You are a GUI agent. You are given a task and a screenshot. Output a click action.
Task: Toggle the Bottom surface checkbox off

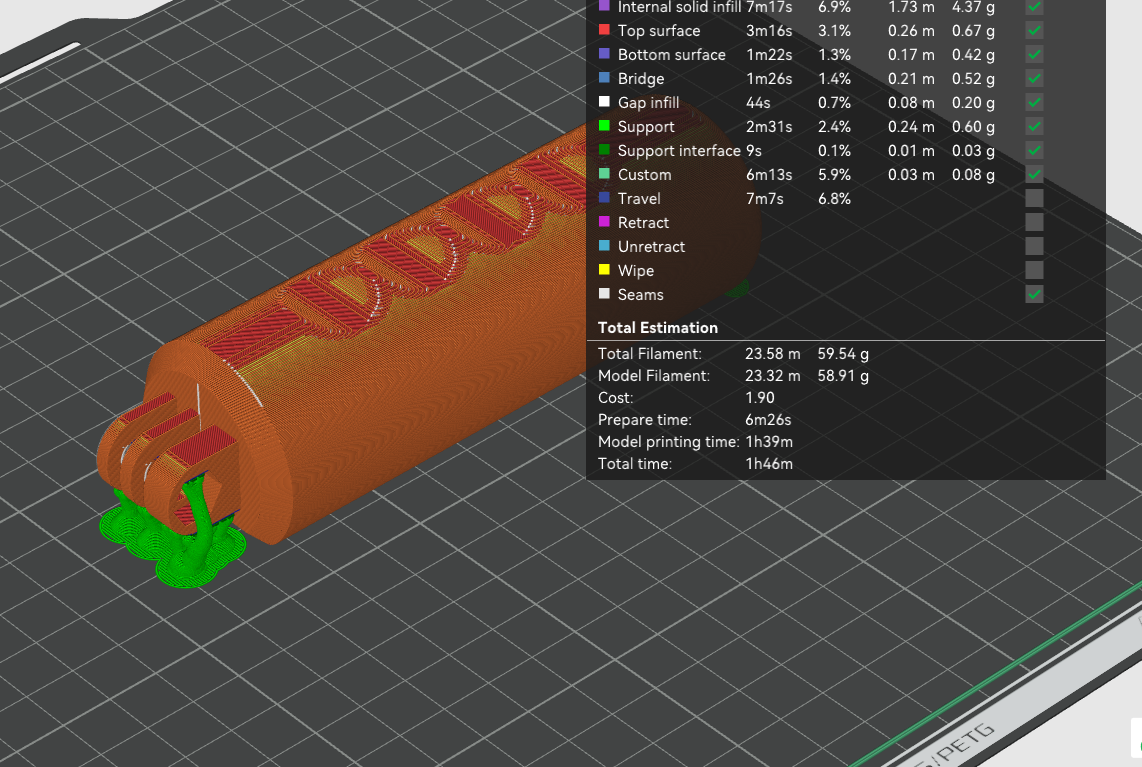tap(1033, 55)
